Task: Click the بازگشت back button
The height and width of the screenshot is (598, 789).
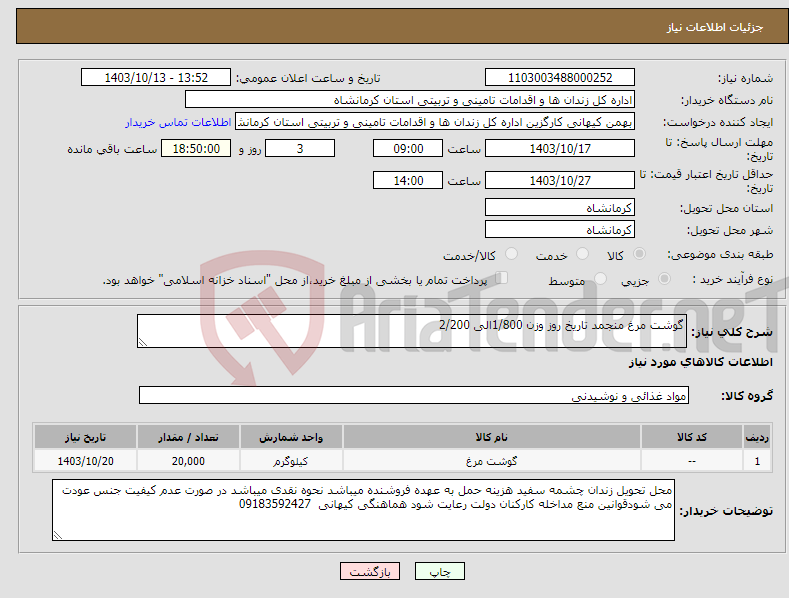Action: click(370, 571)
